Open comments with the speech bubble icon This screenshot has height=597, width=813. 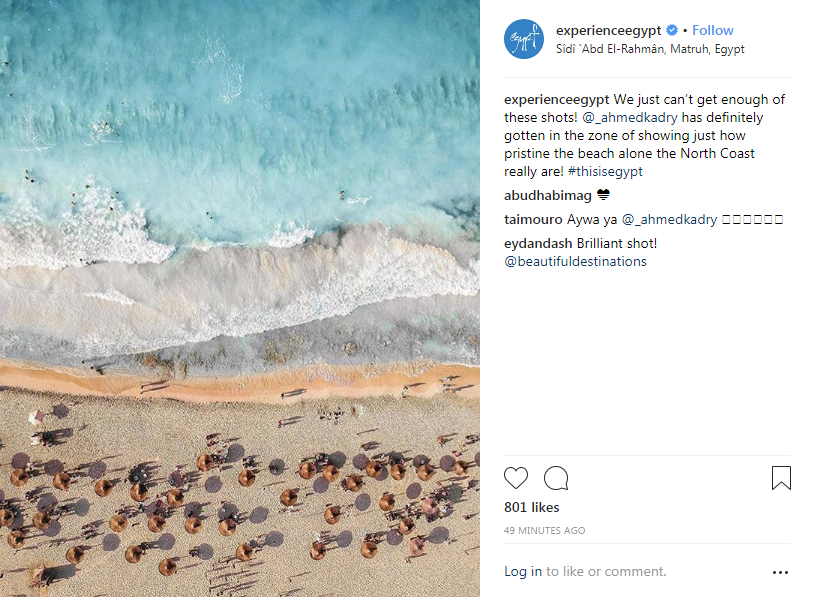556,478
